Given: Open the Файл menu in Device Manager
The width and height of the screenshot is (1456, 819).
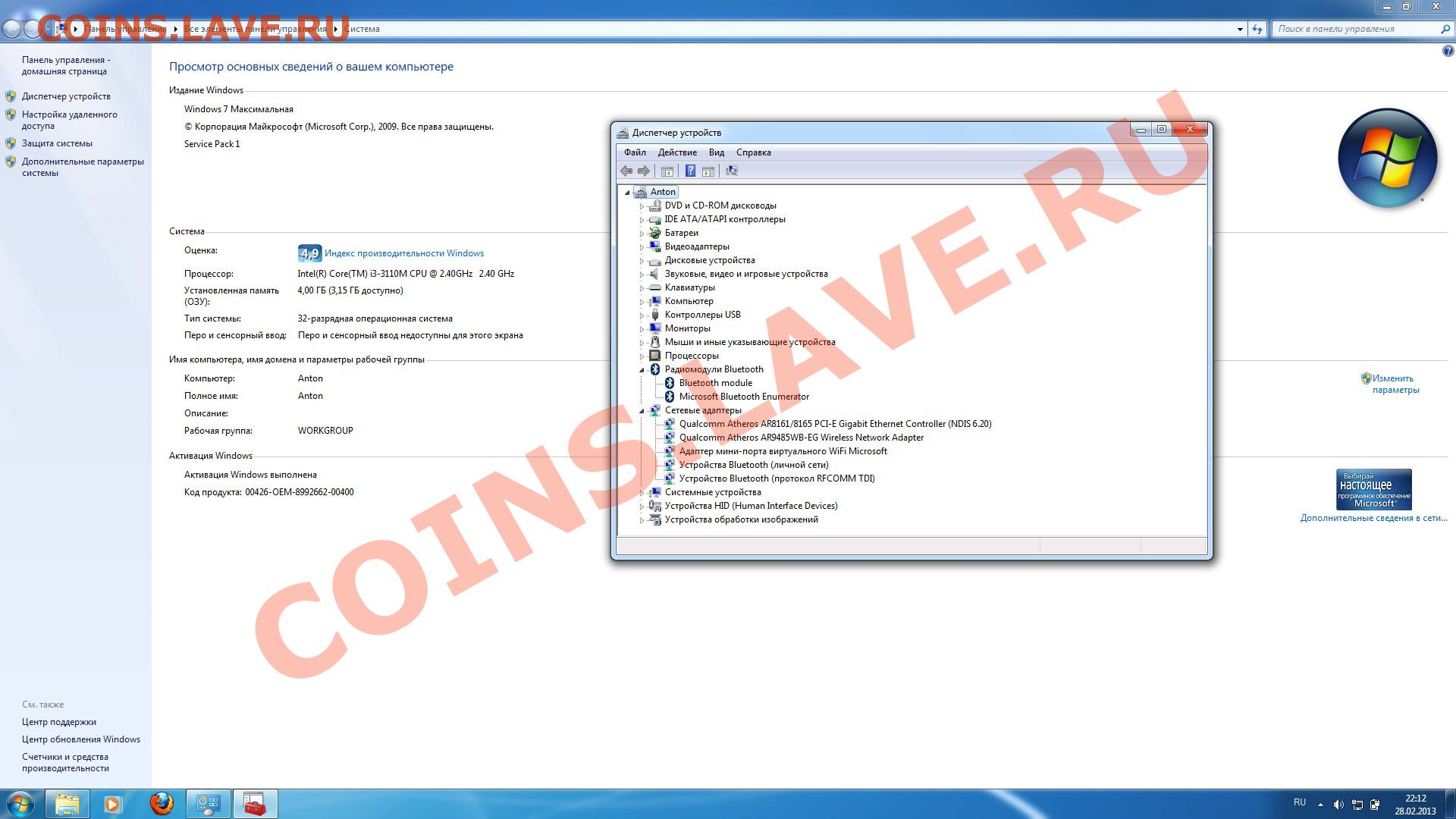Looking at the screenshot, I should coord(635,152).
